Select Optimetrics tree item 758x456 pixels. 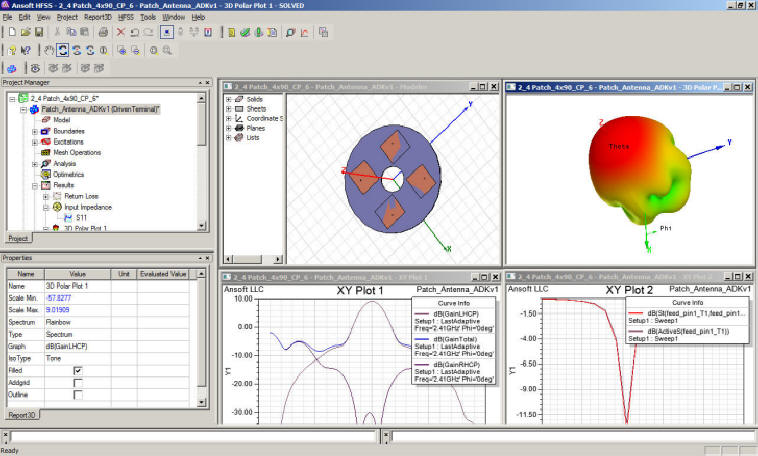click(x=68, y=175)
